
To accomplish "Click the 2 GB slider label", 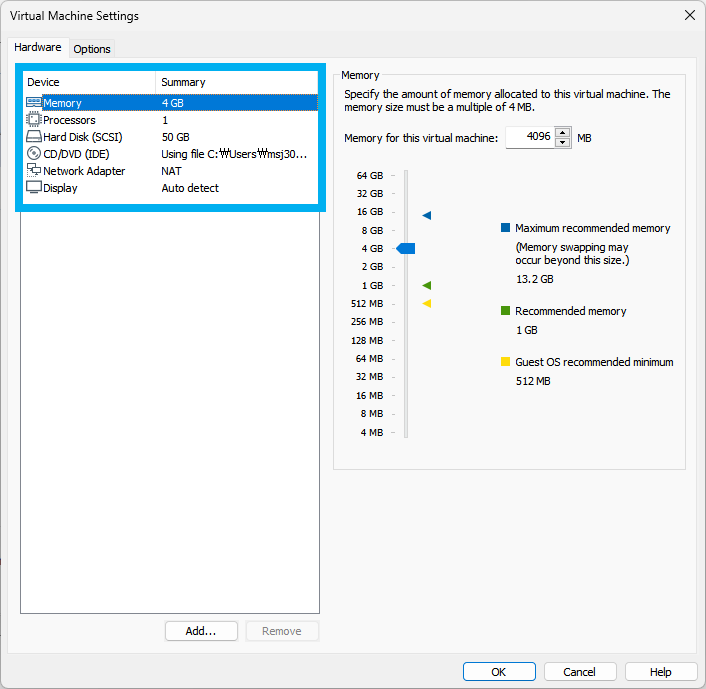I will (372, 266).
